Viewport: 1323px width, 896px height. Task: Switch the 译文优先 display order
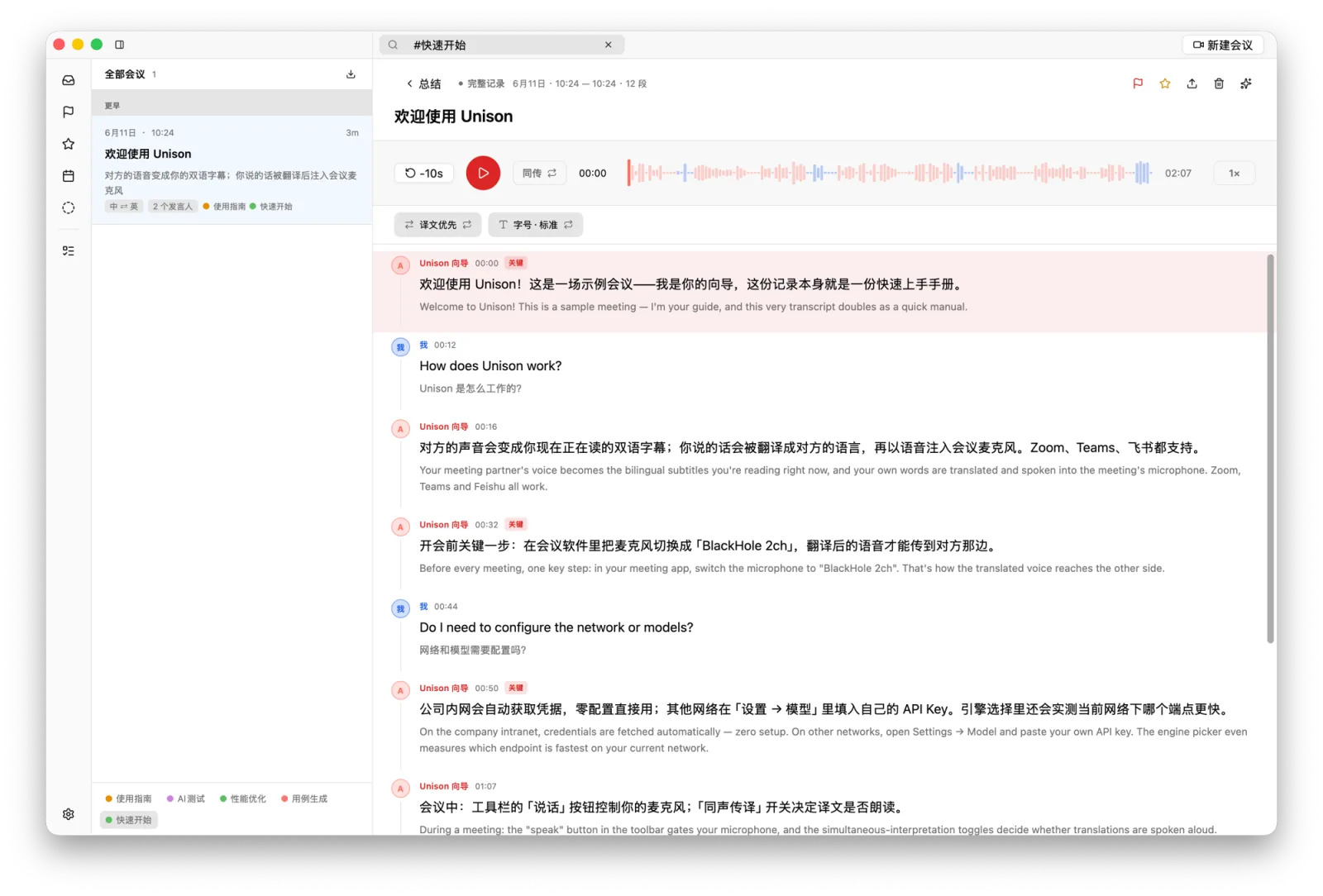coord(437,225)
